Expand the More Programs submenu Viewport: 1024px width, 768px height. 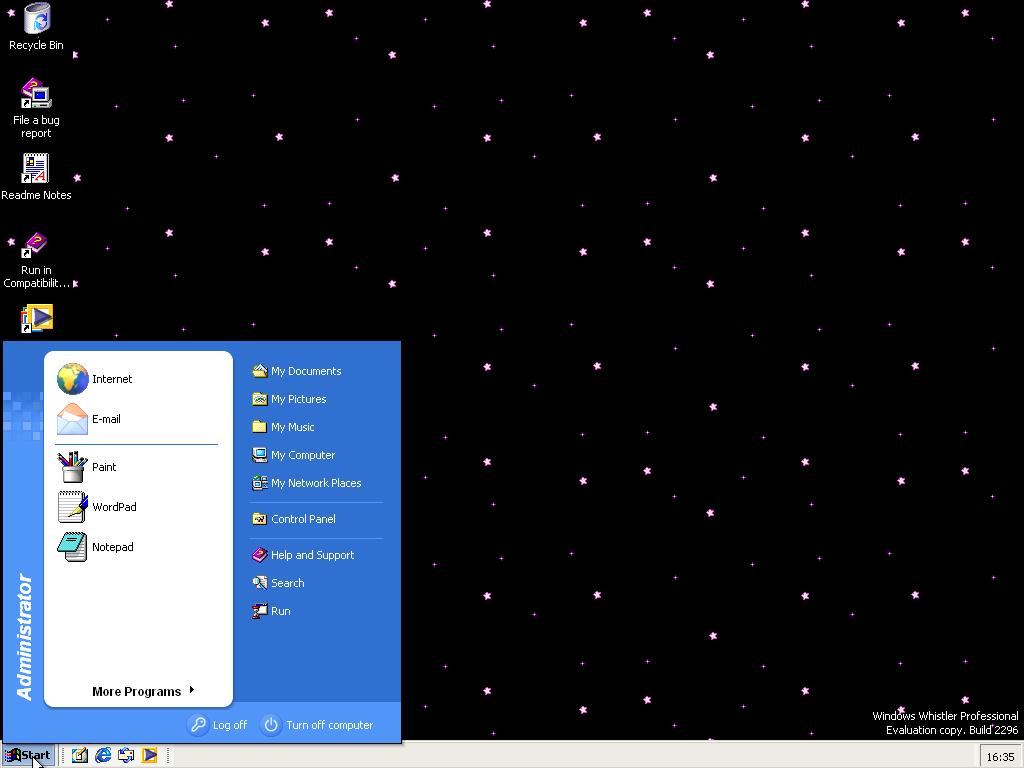(x=142, y=691)
